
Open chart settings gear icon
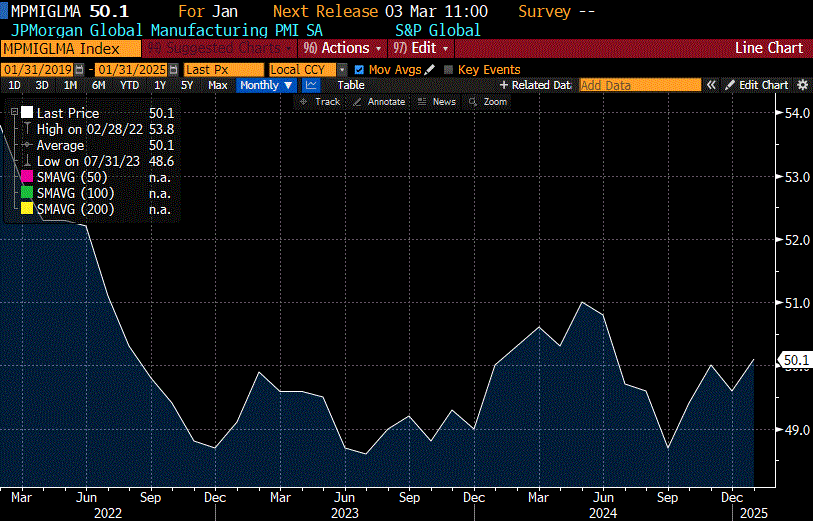tap(803, 86)
